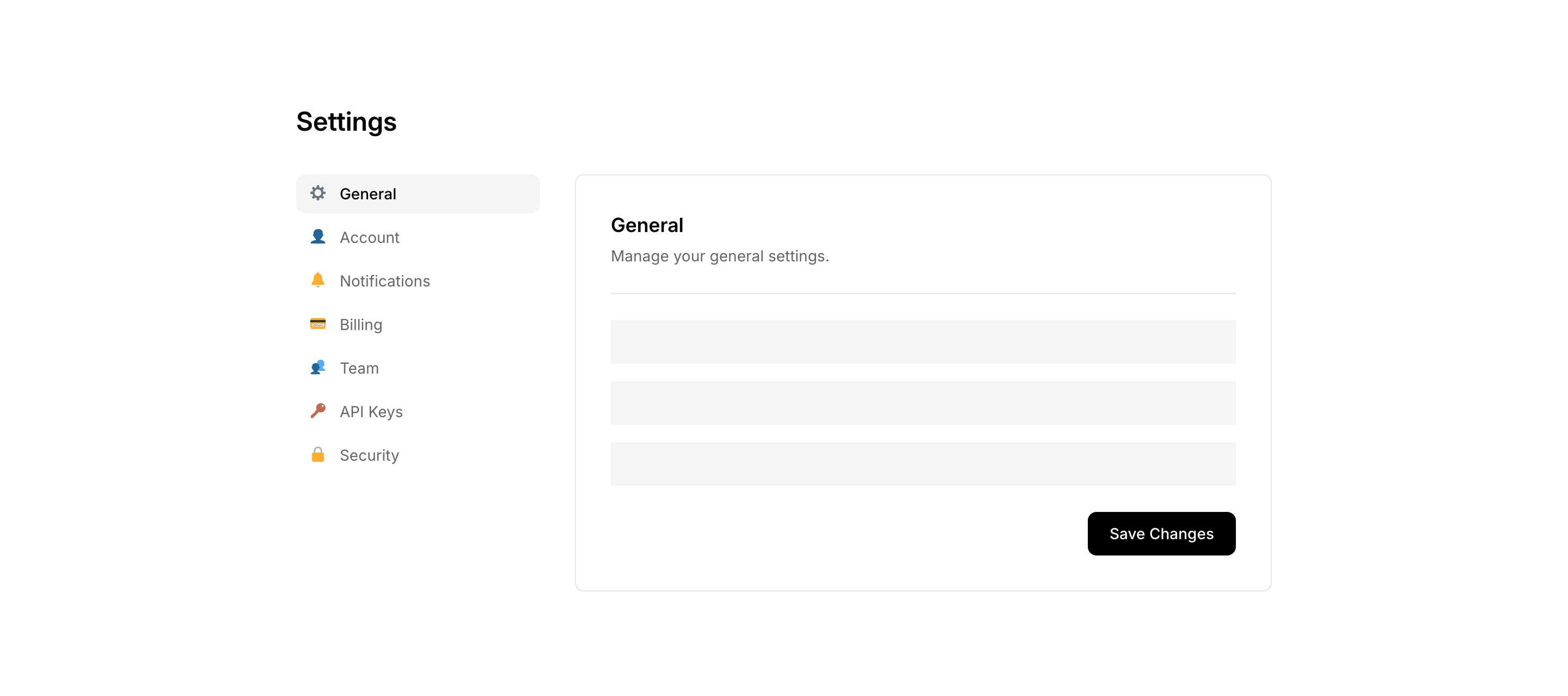Open the Account settings section

tap(370, 237)
